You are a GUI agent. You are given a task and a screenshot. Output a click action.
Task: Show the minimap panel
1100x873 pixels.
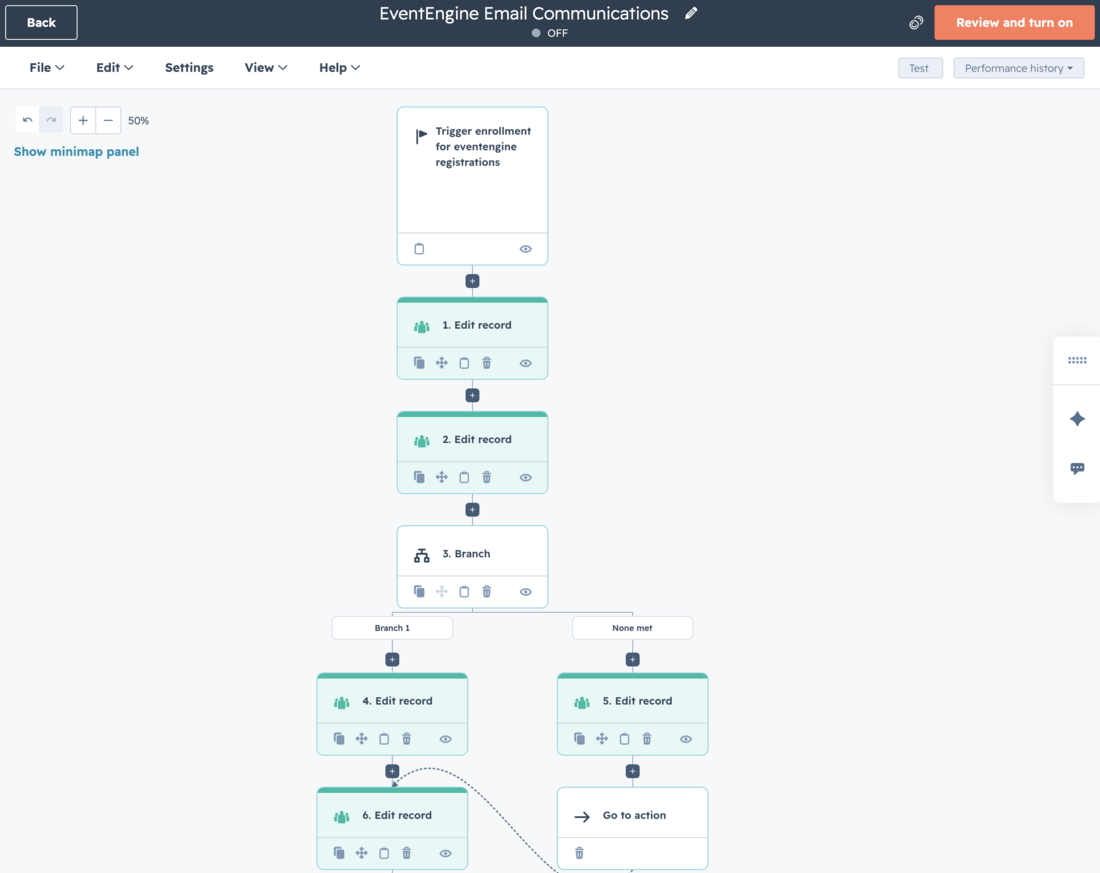[x=76, y=152]
